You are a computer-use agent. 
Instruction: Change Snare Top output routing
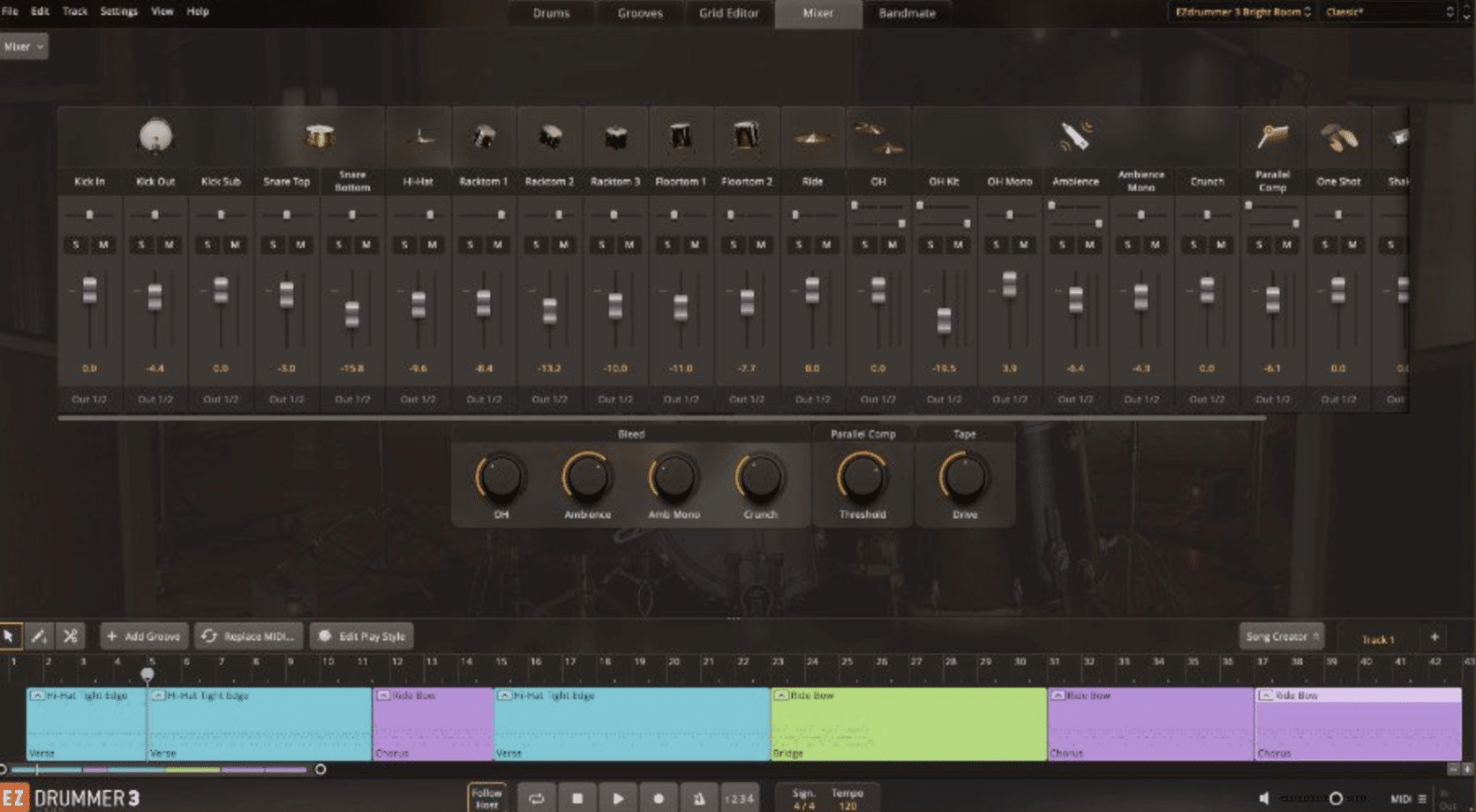(x=286, y=400)
